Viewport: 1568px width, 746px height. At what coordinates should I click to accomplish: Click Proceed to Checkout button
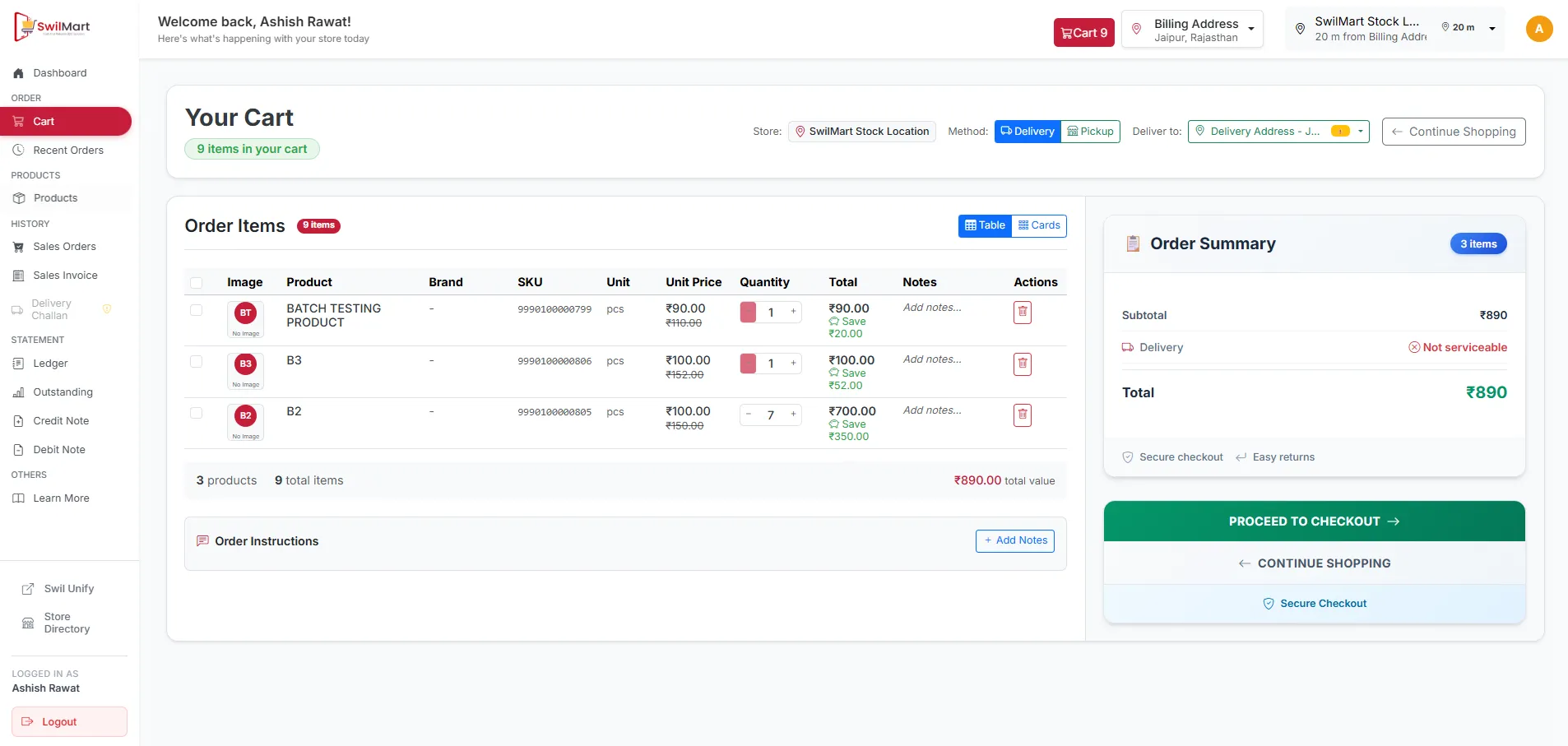1314,521
